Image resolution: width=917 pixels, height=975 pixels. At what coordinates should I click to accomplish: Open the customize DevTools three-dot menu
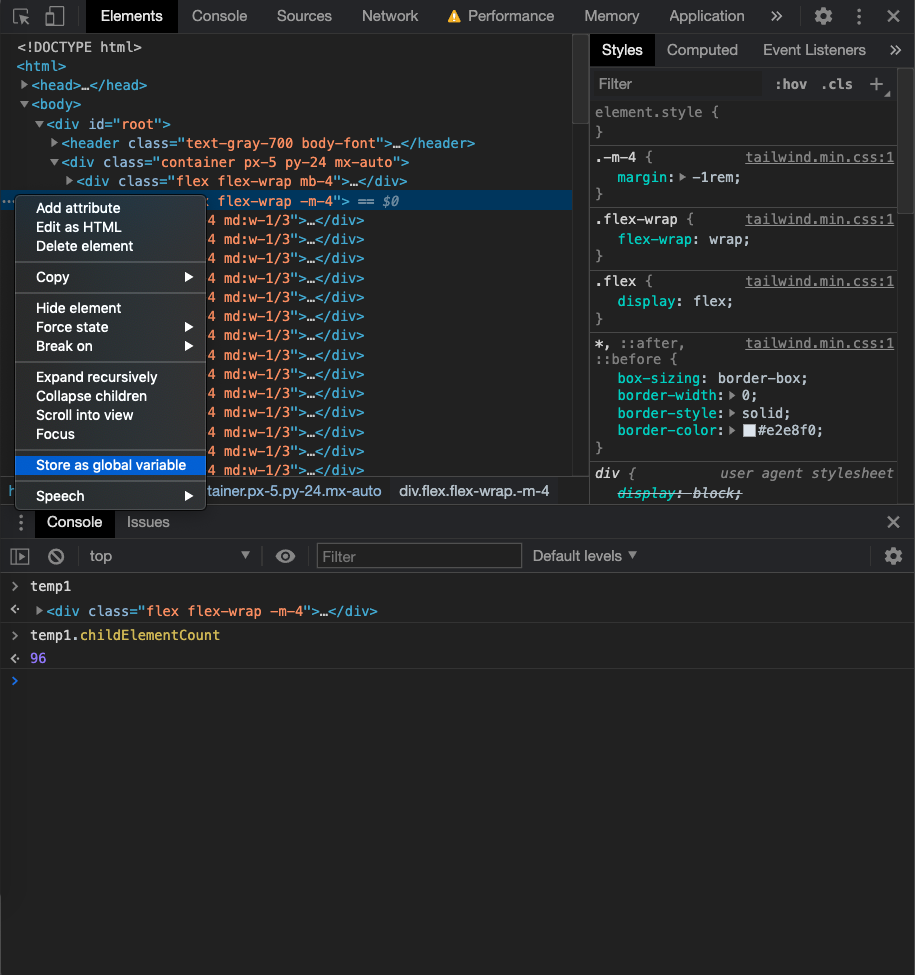coord(858,16)
